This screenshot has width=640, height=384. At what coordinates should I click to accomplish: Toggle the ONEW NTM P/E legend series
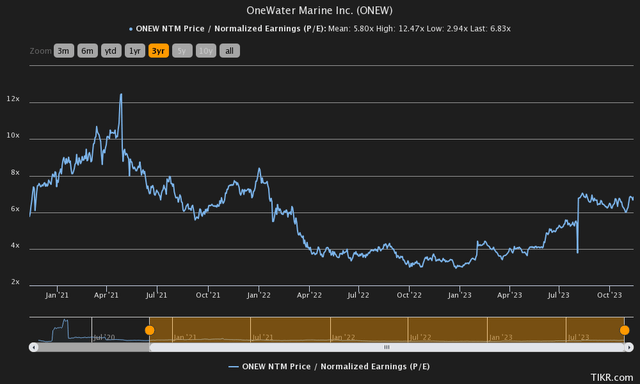tap(329, 366)
